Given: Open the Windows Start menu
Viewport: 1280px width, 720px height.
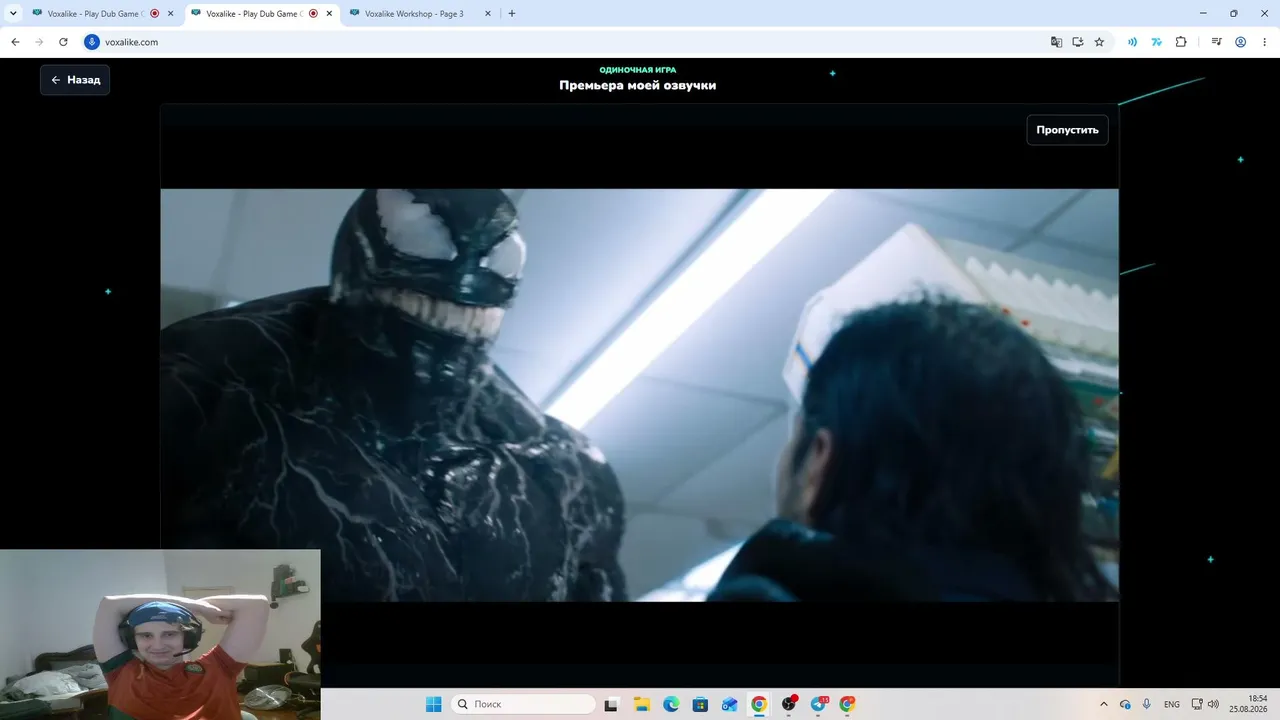Looking at the screenshot, I should (x=434, y=704).
